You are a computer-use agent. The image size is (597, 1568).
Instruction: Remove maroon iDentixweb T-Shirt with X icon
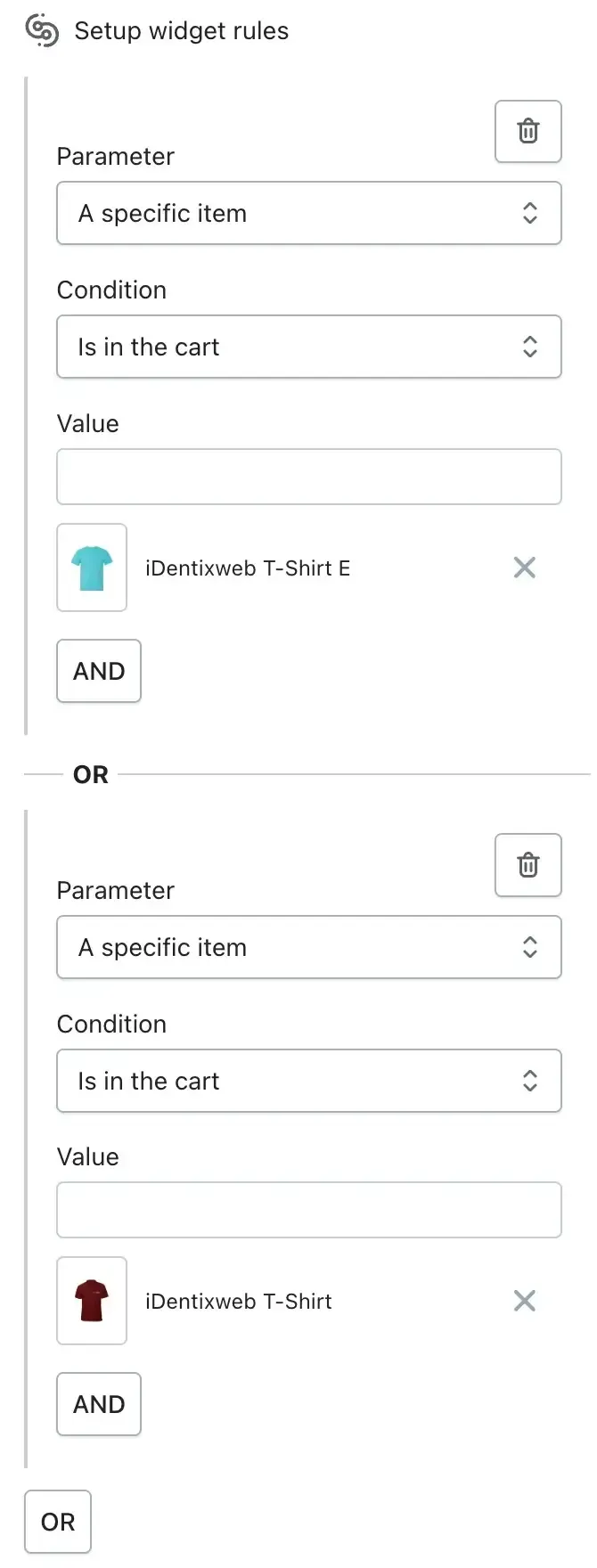525,1301
